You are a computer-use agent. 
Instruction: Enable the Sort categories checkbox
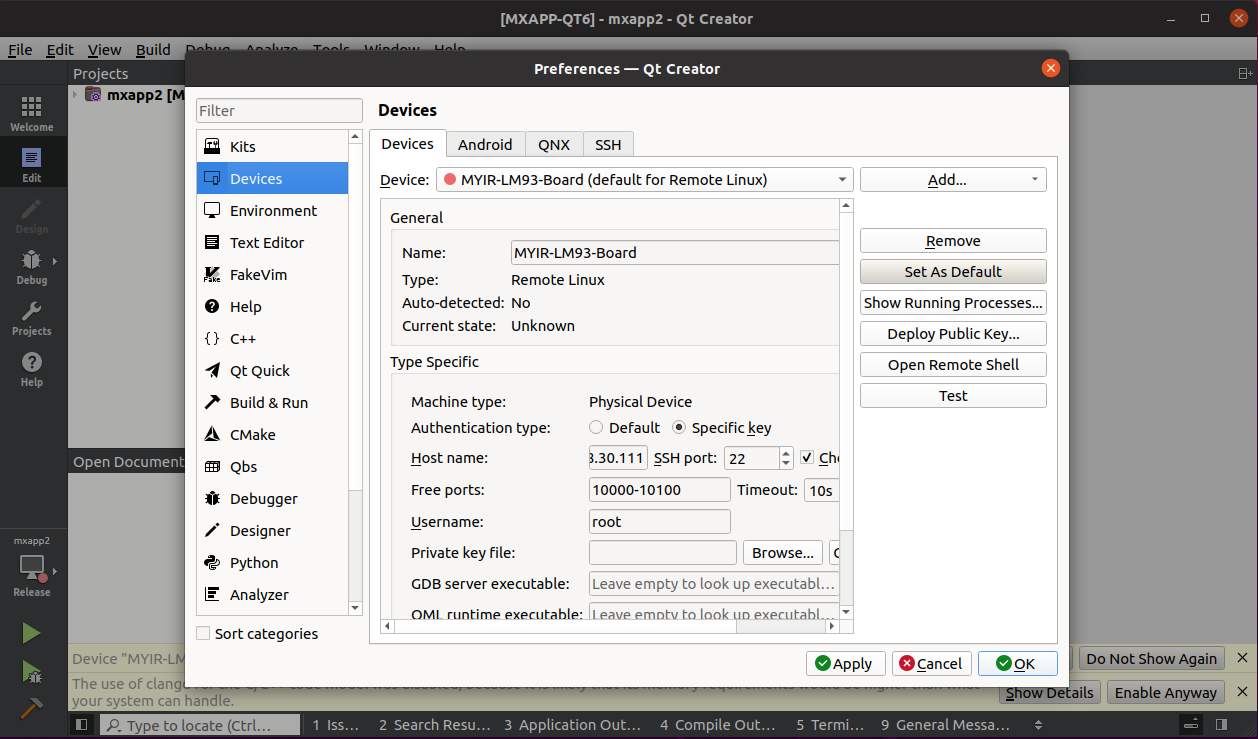point(204,633)
